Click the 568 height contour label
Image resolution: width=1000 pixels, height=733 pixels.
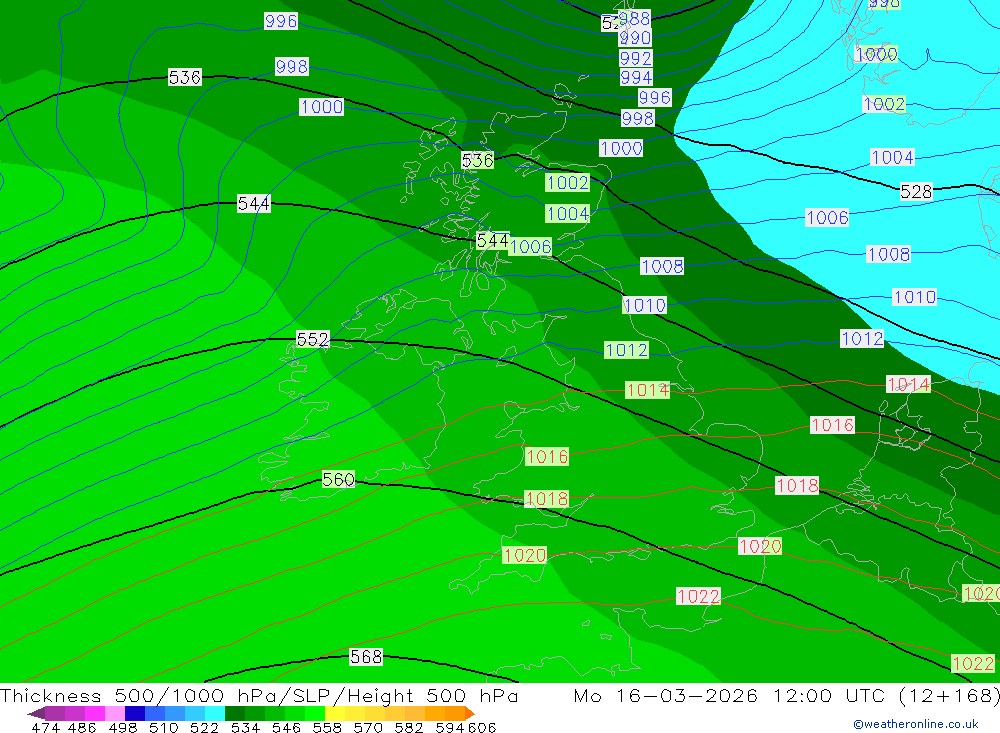366,656
